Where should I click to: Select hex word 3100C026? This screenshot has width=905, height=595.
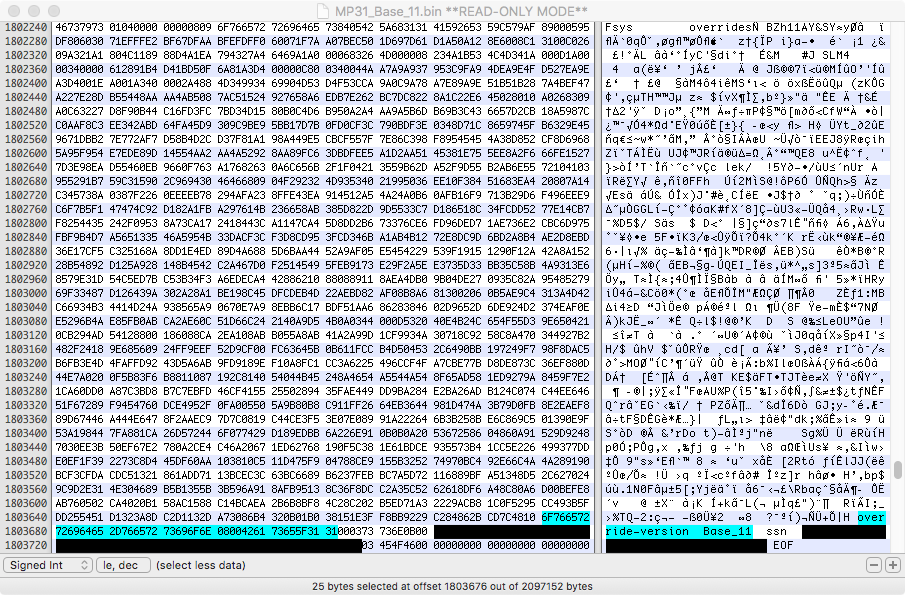[x=566, y=41]
